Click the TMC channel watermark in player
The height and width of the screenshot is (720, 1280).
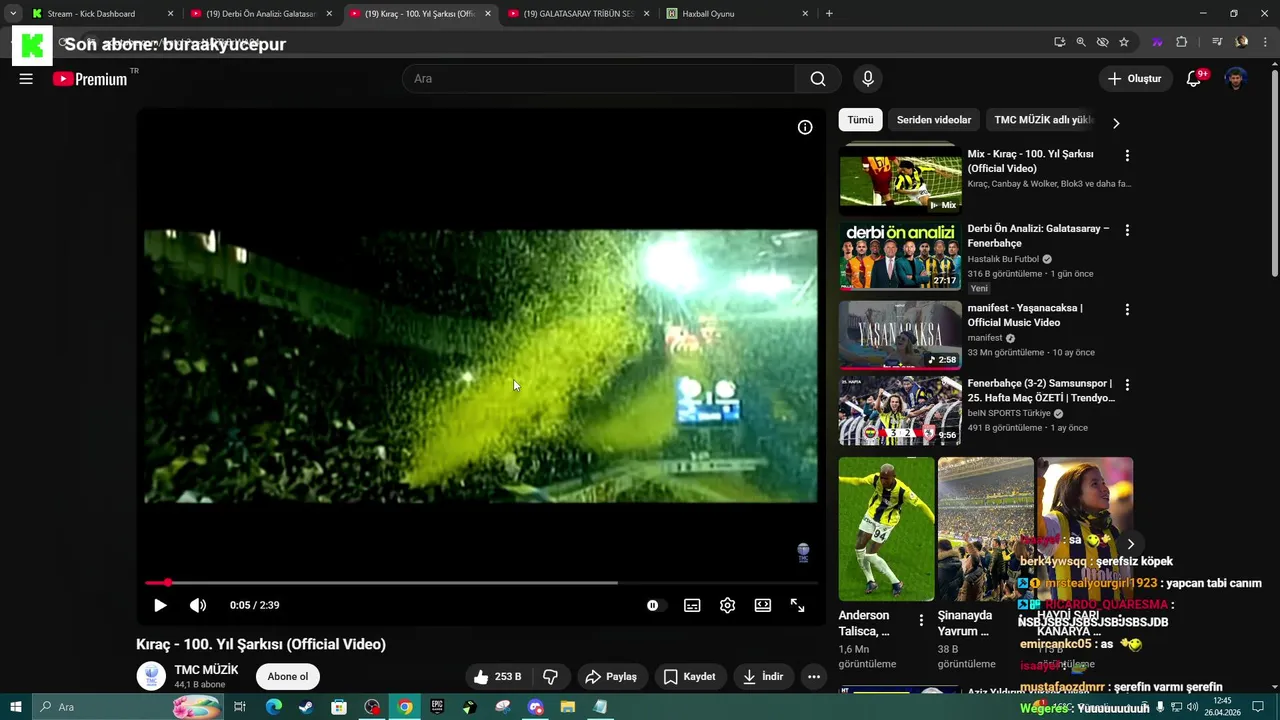tap(802, 552)
